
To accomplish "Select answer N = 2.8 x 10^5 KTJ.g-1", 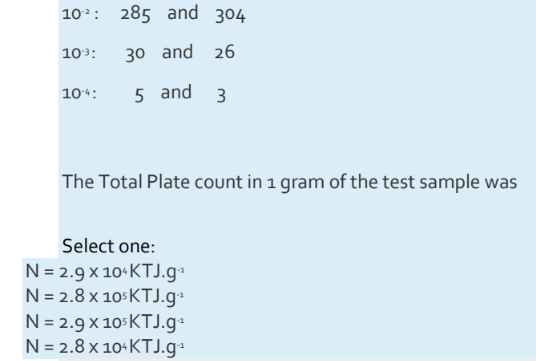I will click(105, 296).
